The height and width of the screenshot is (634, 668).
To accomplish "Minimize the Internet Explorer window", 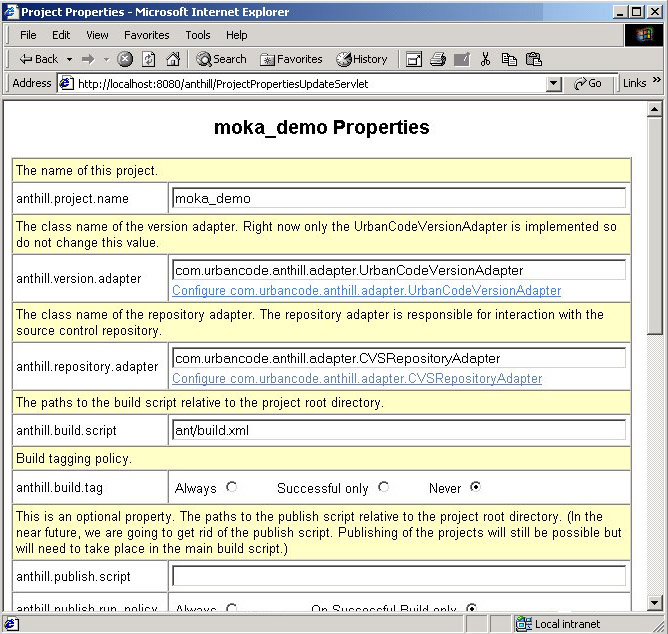I will point(620,12).
